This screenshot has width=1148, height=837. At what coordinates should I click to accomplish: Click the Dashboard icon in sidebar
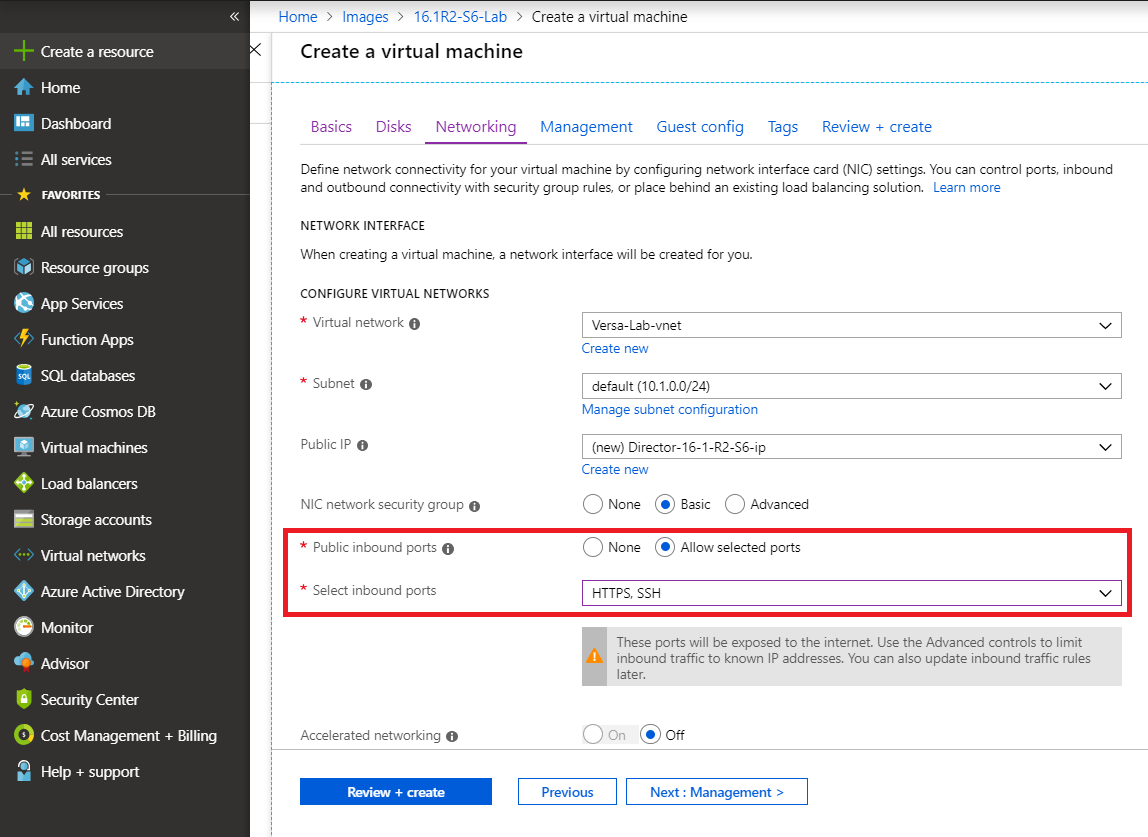pyautogui.click(x=23, y=123)
